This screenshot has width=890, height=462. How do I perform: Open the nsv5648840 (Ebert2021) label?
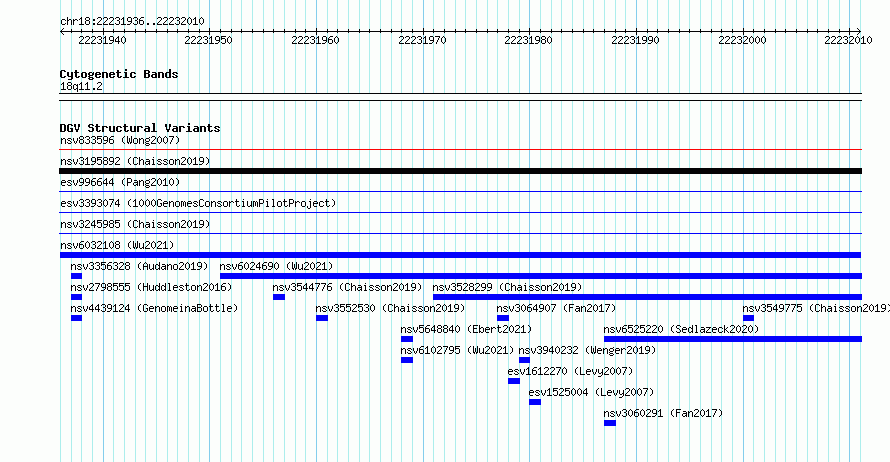(x=466, y=329)
